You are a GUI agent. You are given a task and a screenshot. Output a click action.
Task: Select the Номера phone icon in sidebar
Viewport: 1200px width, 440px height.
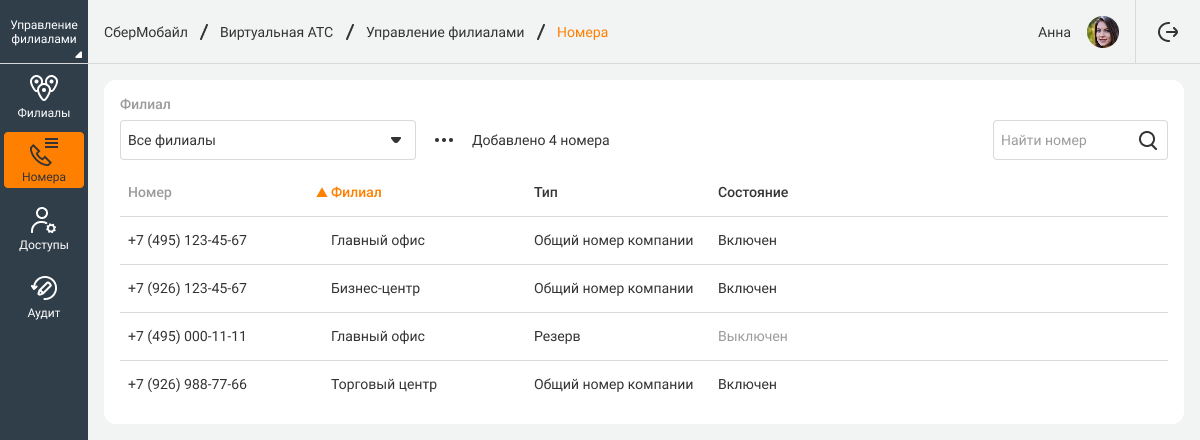[x=44, y=153]
